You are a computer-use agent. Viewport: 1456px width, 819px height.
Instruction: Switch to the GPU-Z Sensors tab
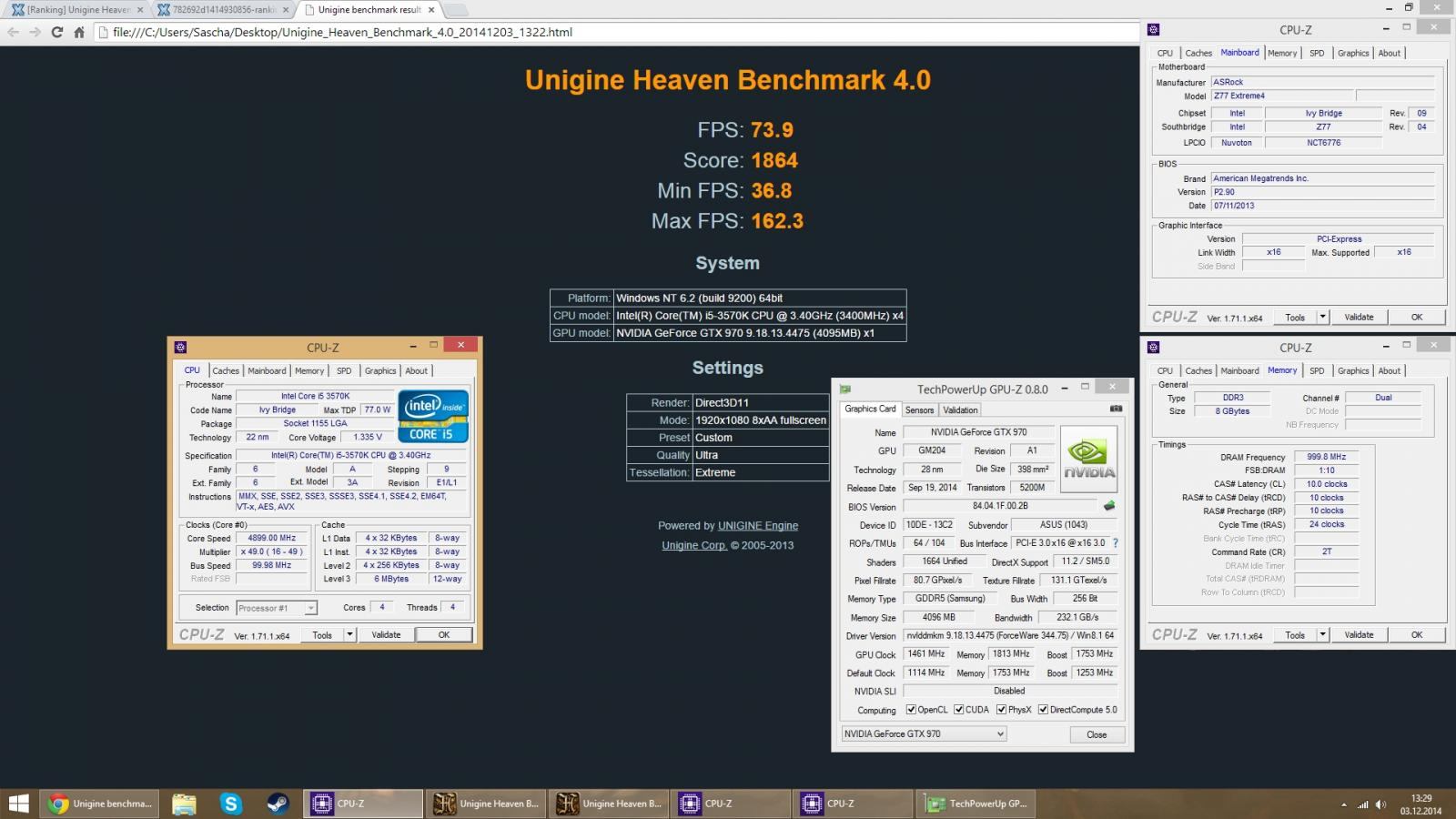click(x=919, y=410)
